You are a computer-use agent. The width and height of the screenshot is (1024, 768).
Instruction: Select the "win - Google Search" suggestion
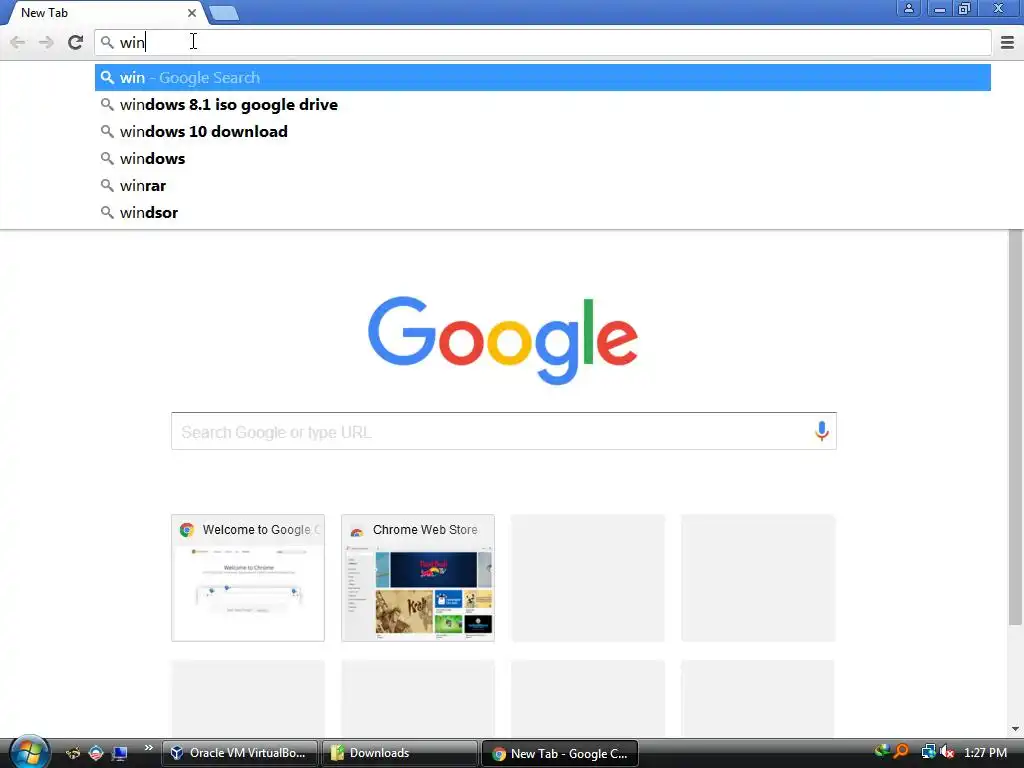coord(543,78)
